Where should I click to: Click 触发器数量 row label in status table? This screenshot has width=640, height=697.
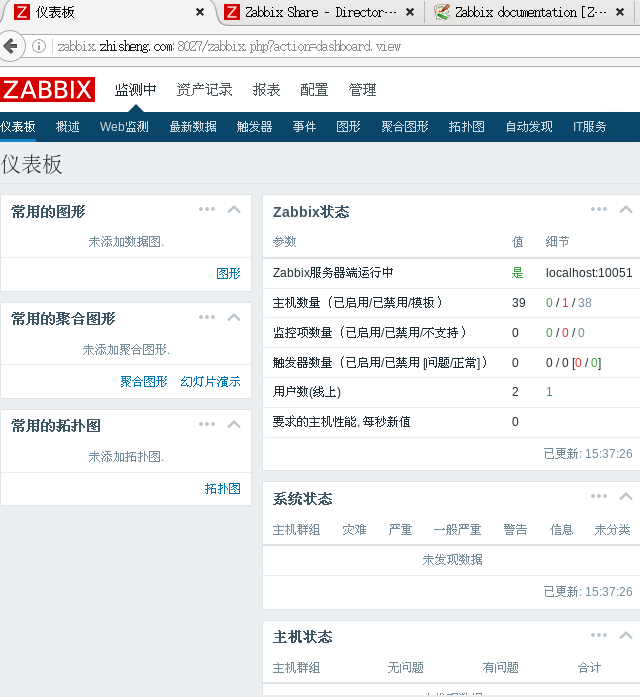[x=380, y=363]
